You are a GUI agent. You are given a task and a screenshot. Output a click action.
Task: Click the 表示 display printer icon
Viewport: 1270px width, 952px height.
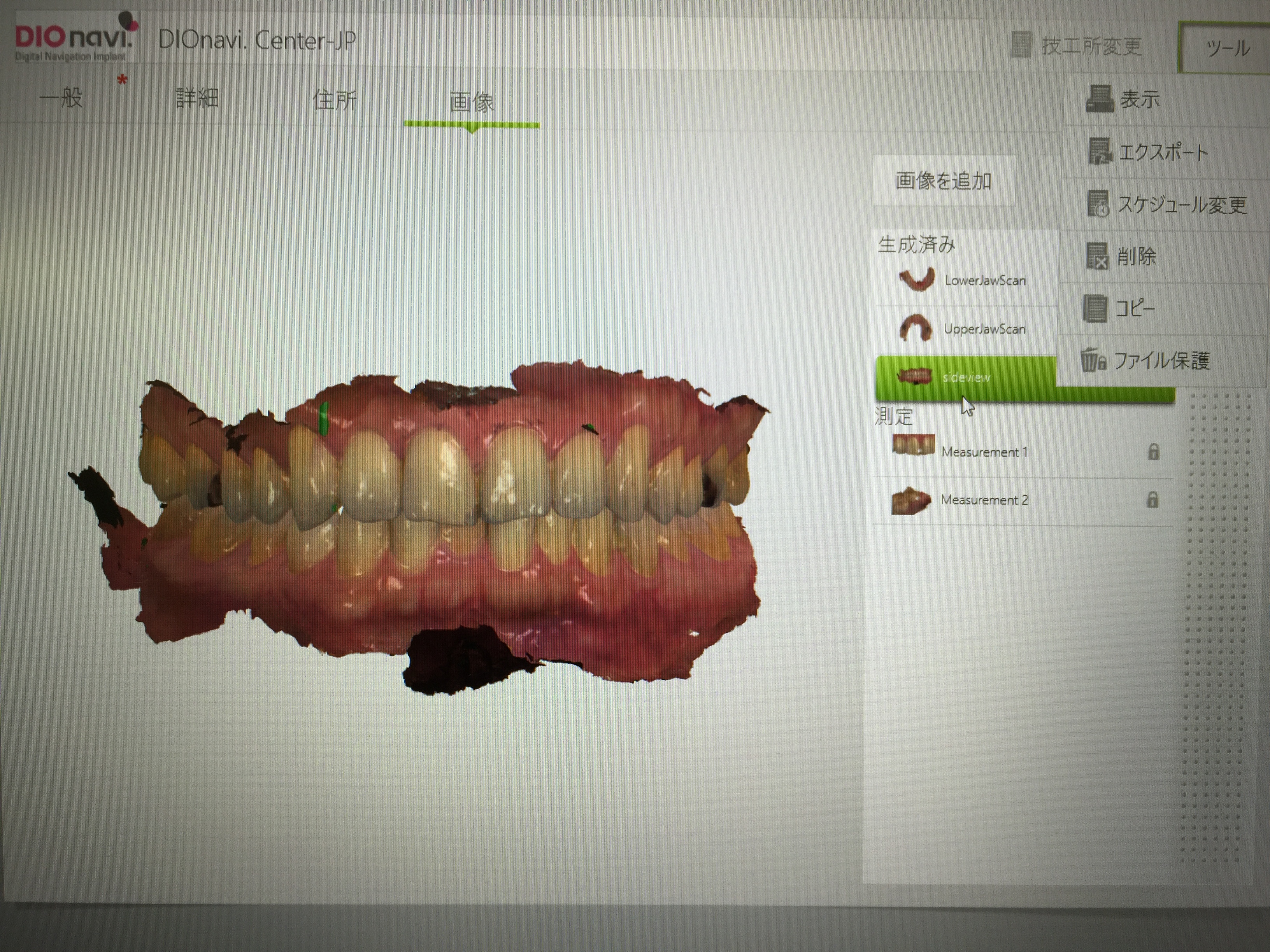[1100, 99]
